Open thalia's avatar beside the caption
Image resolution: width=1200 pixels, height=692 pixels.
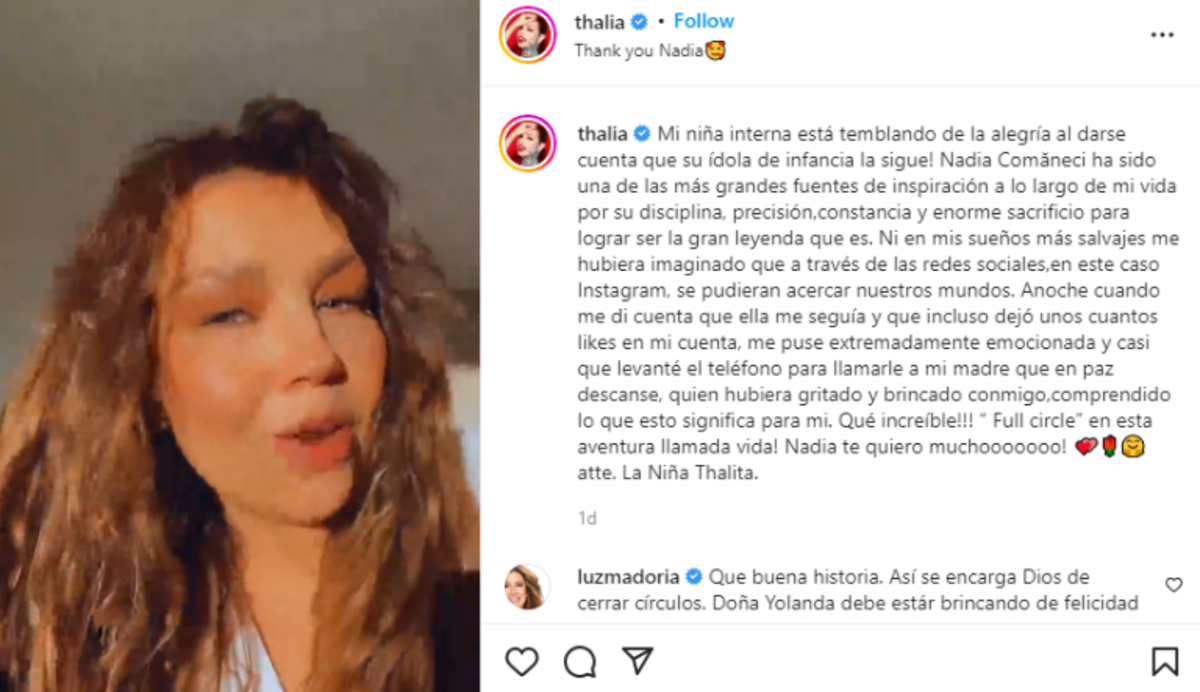[528, 143]
